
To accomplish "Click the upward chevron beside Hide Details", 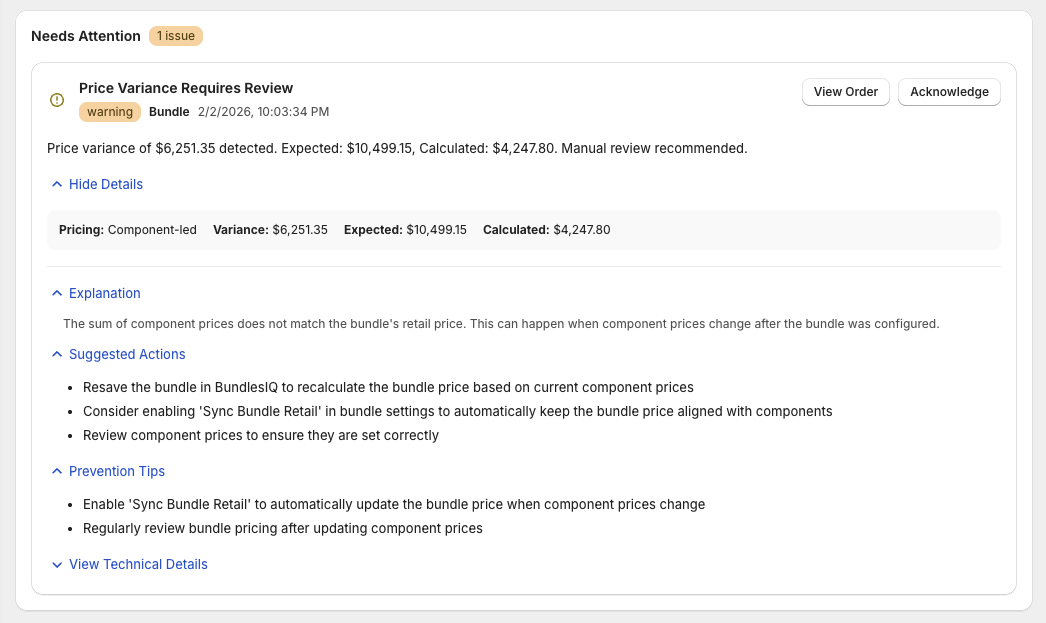I will pyautogui.click(x=57, y=184).
